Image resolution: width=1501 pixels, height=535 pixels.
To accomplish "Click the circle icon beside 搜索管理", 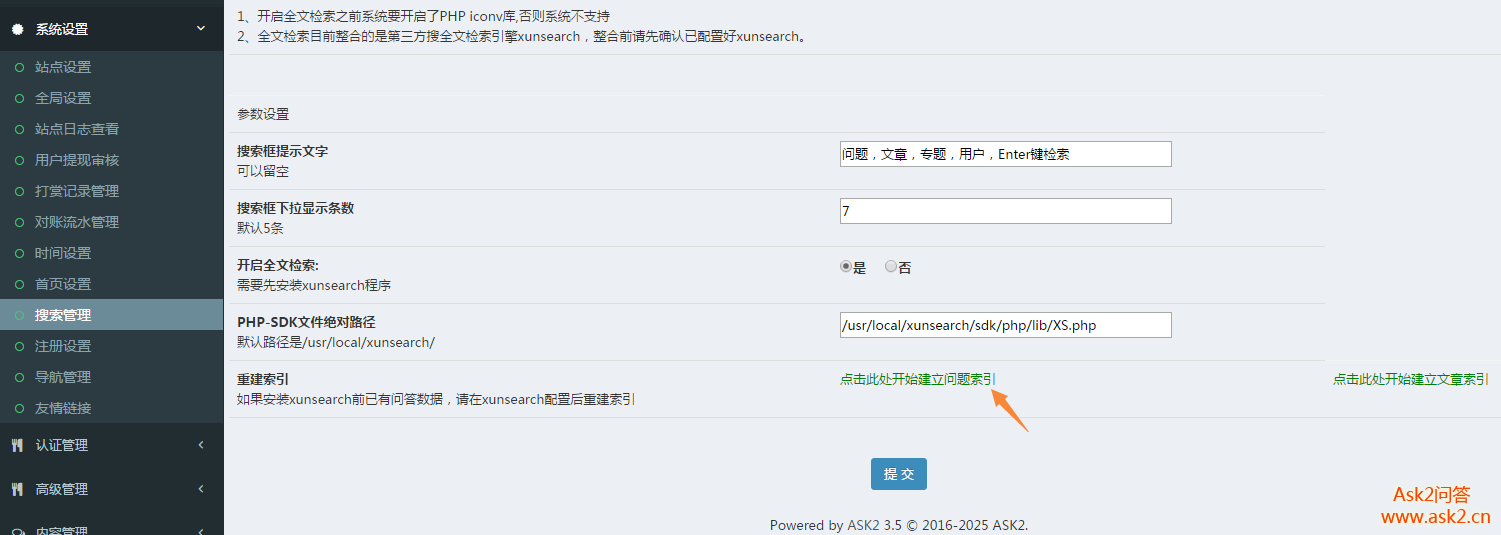I will pos(19,315).
